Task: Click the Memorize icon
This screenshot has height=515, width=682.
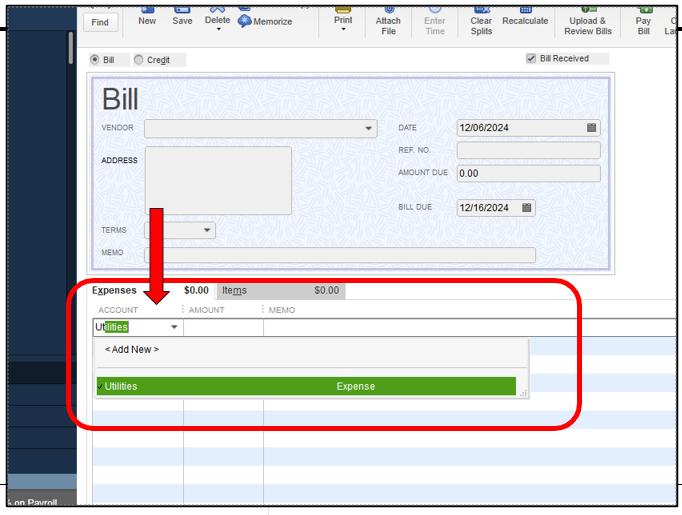Action: [244, 21]
